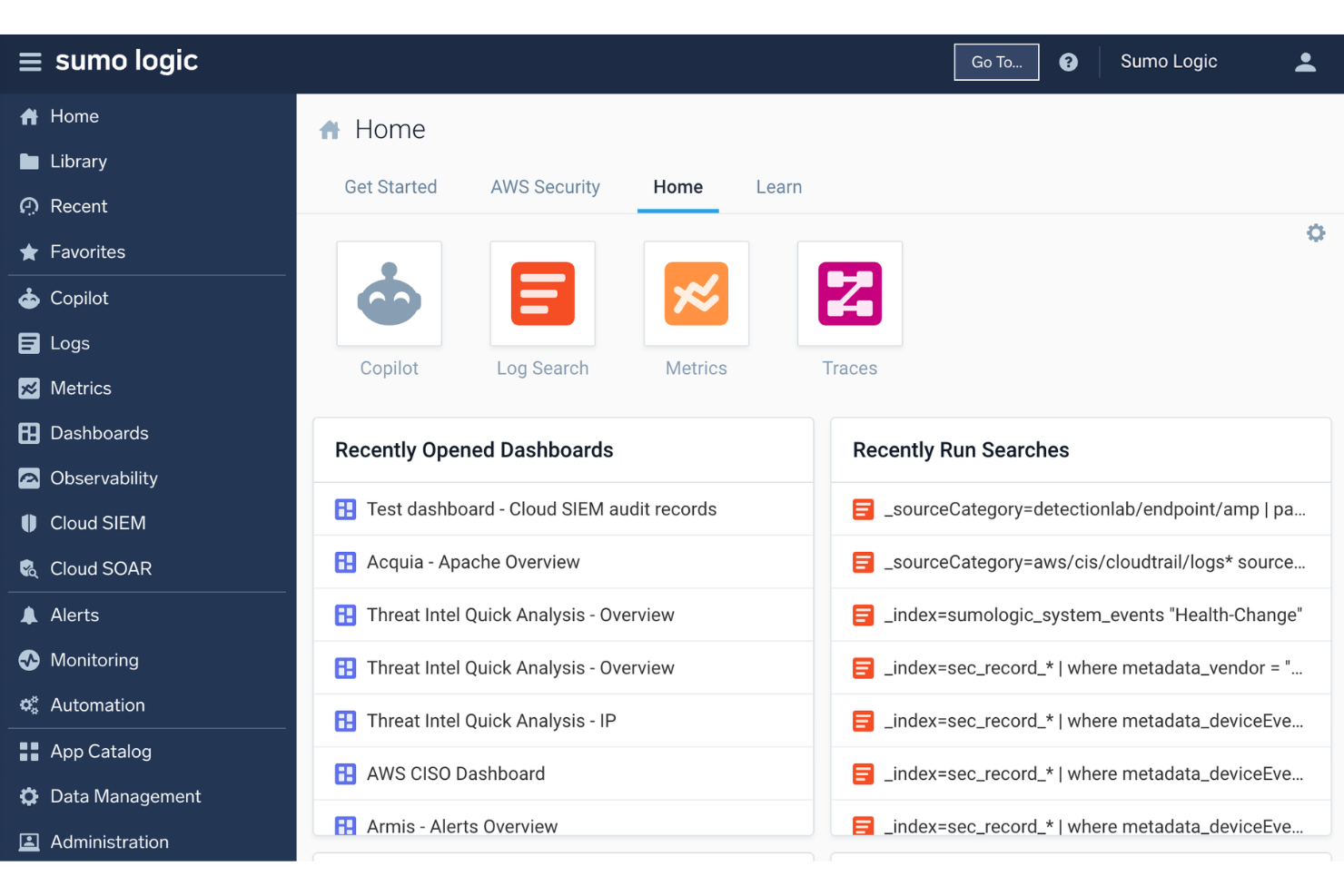Open the AWS CISO Dashboard
Screen dimensions: 1344x896
(455, 773)
